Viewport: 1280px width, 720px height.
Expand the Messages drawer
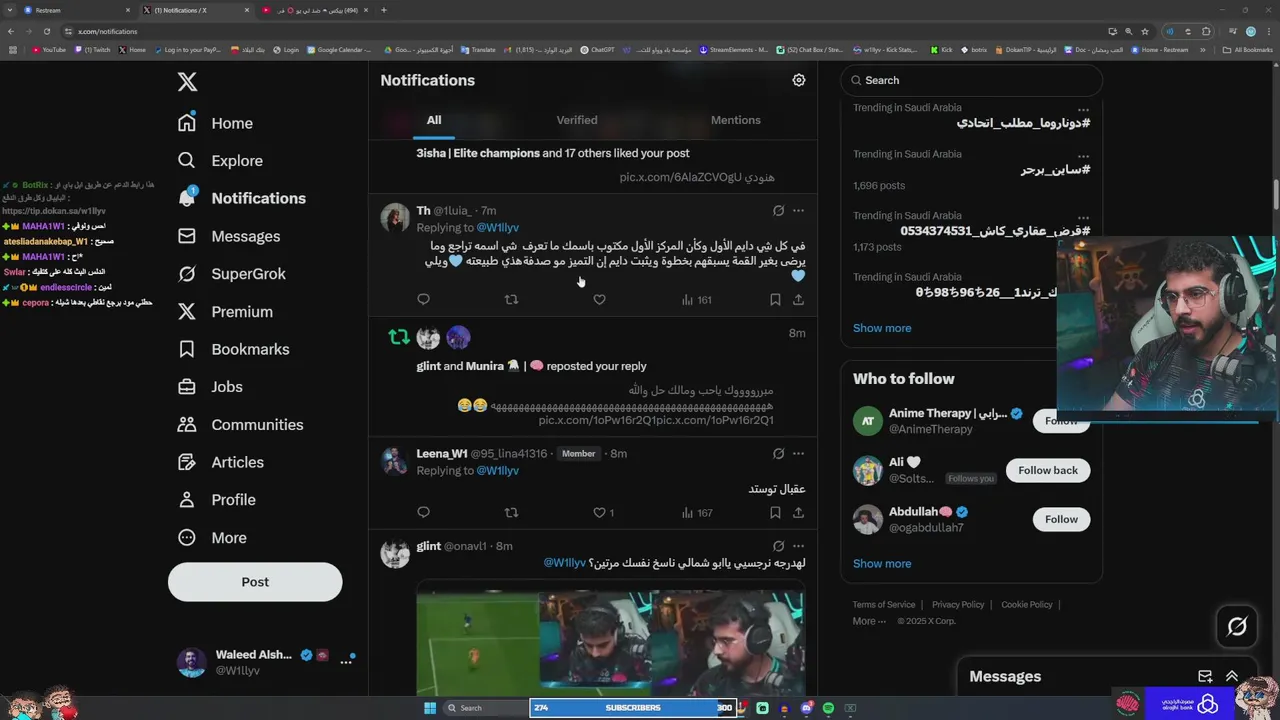[1232, 677]
